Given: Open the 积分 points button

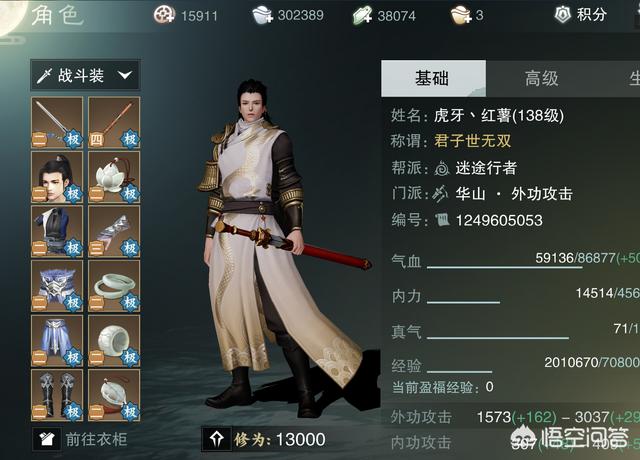Looking at the screenshot, I should click(x=580, y=15).
